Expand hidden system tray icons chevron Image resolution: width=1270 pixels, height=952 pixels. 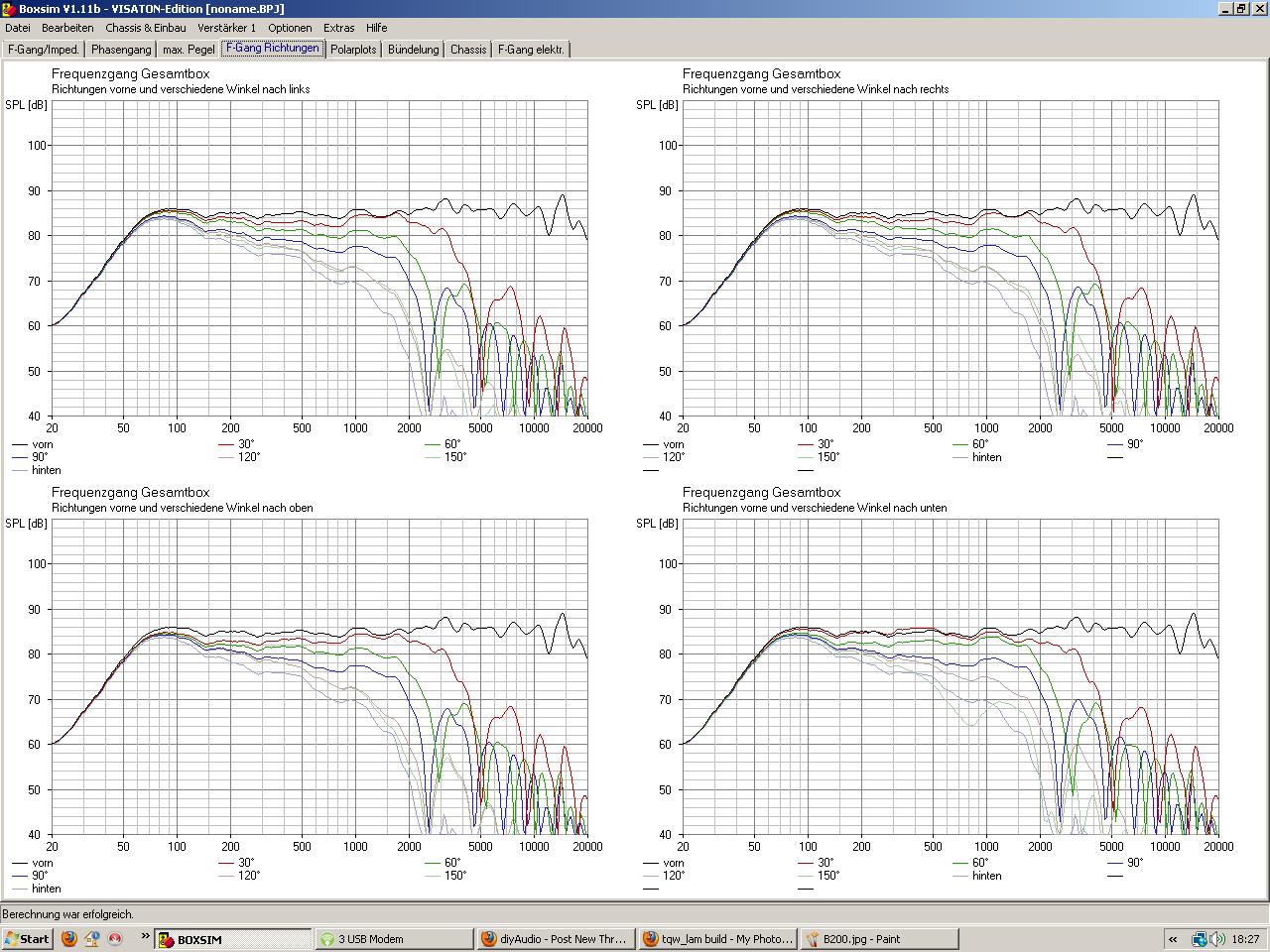pyautogui.click(x=1173, y=939)
